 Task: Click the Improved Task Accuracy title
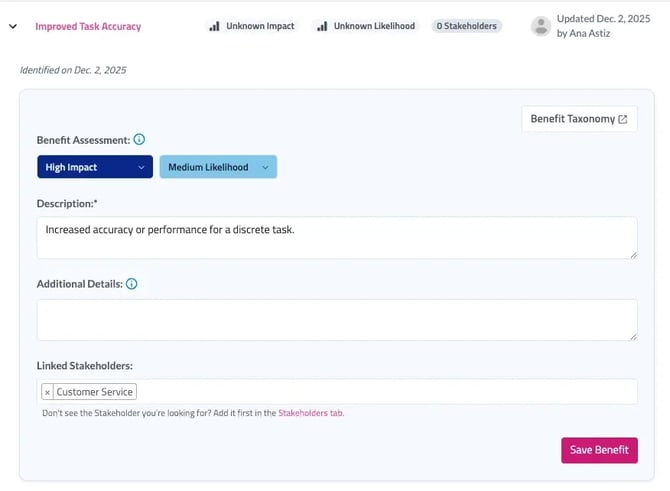(88, 26)
